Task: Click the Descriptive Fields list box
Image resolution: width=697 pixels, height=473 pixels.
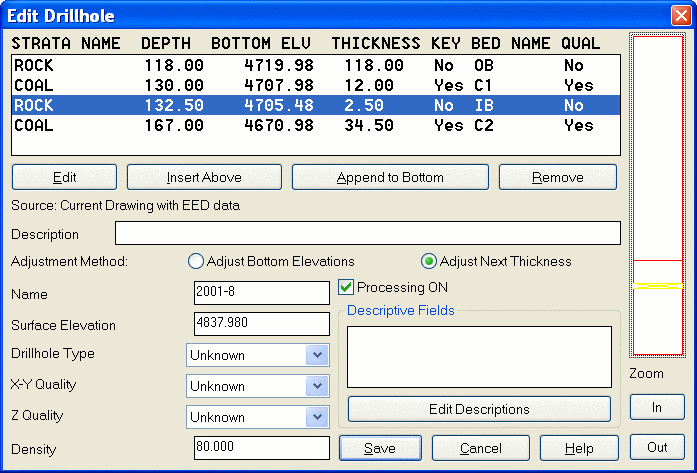Action: pyautogui.click(x=479, y=357)
